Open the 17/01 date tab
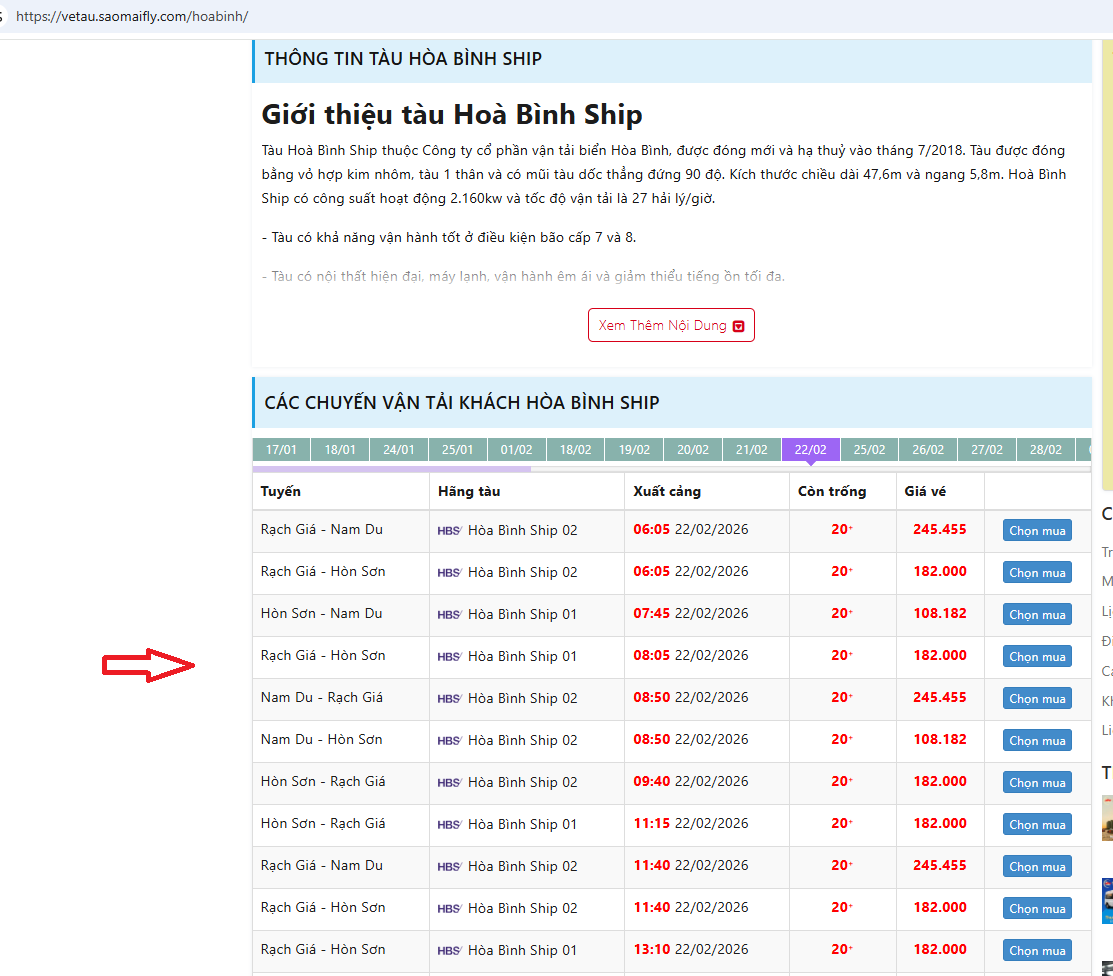 click(x=281, y=450)
